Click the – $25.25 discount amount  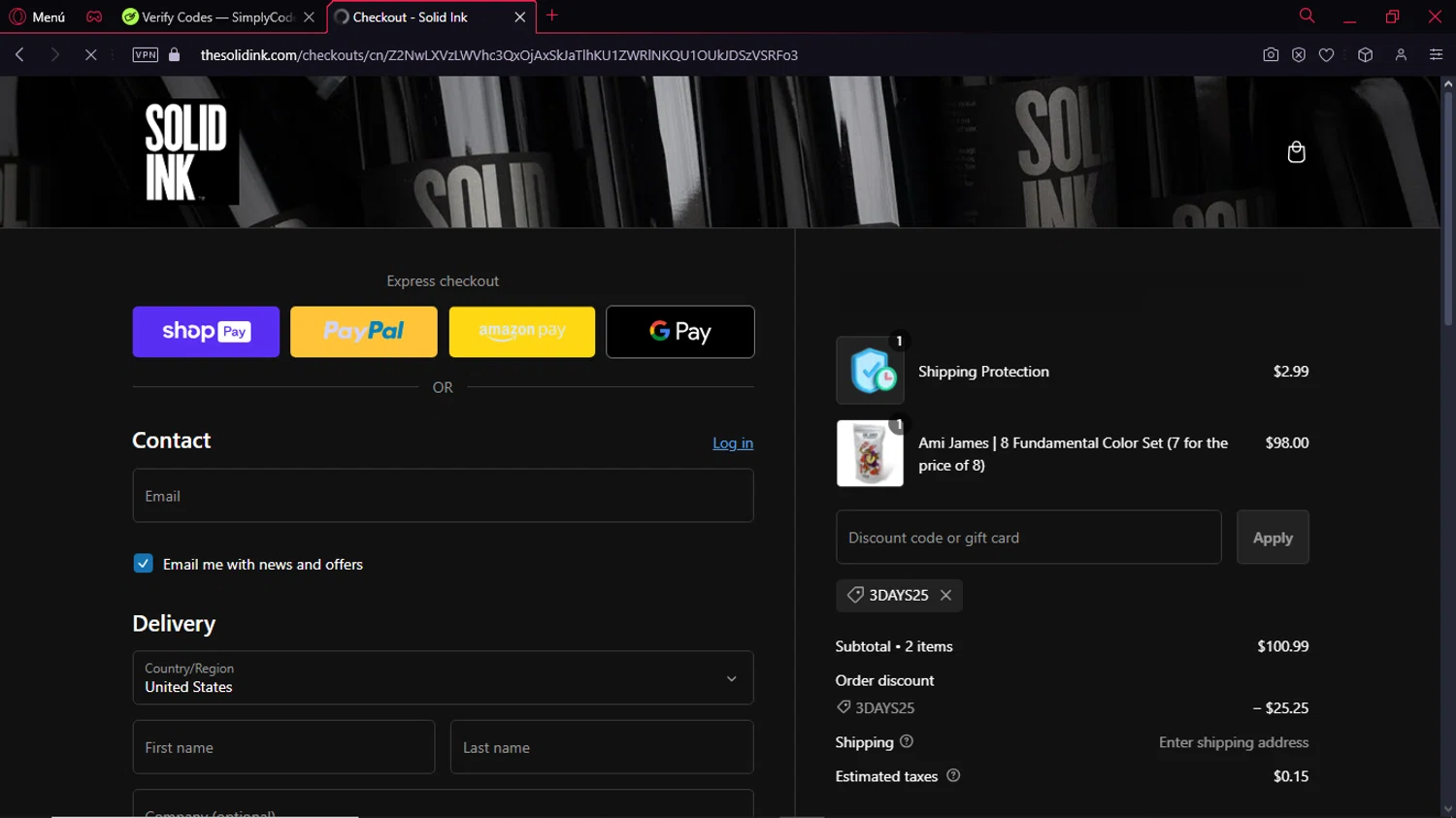click(1280, 708)
